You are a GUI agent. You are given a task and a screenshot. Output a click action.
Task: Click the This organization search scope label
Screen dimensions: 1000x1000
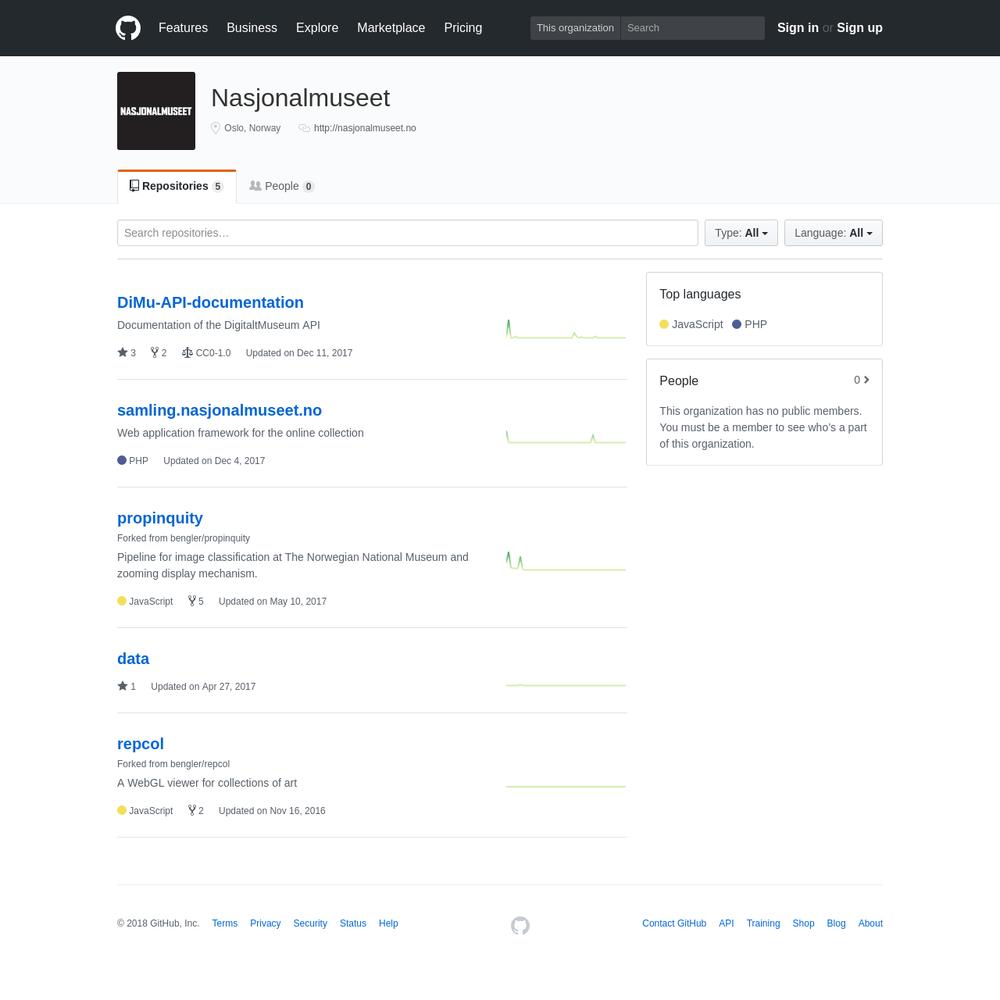pos(575,28)
